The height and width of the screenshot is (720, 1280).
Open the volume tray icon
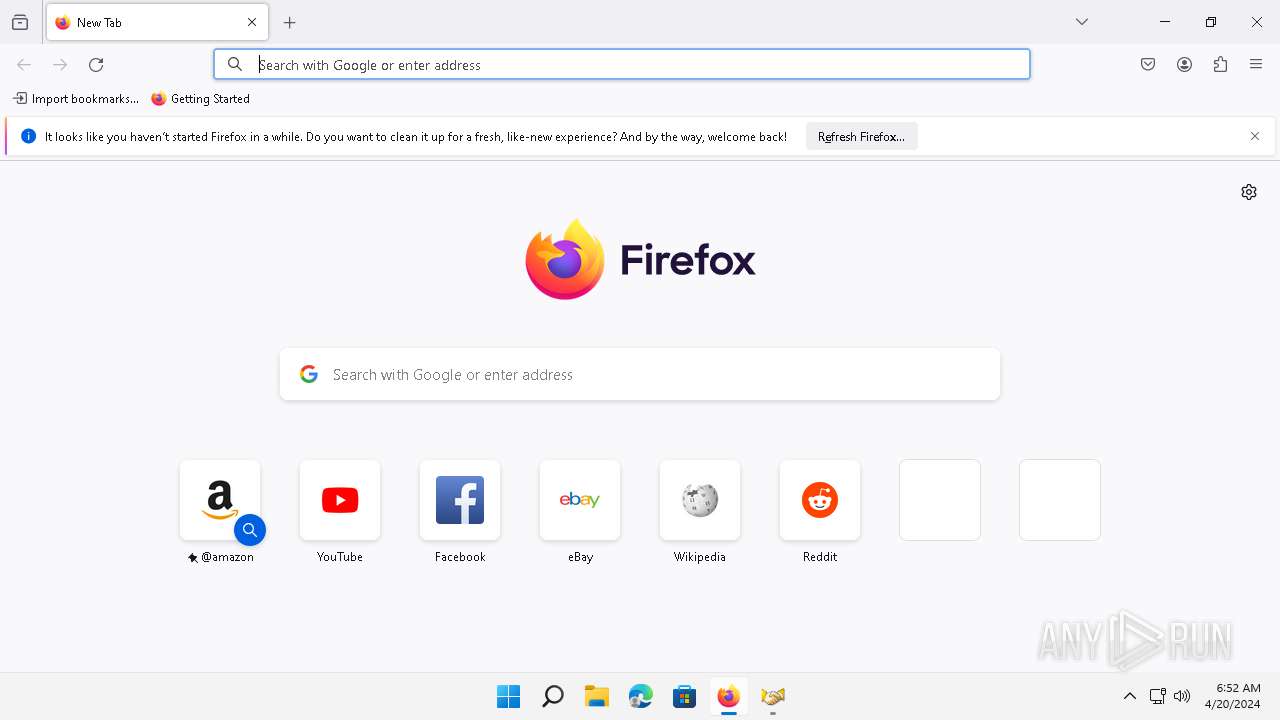(1182, 696)
